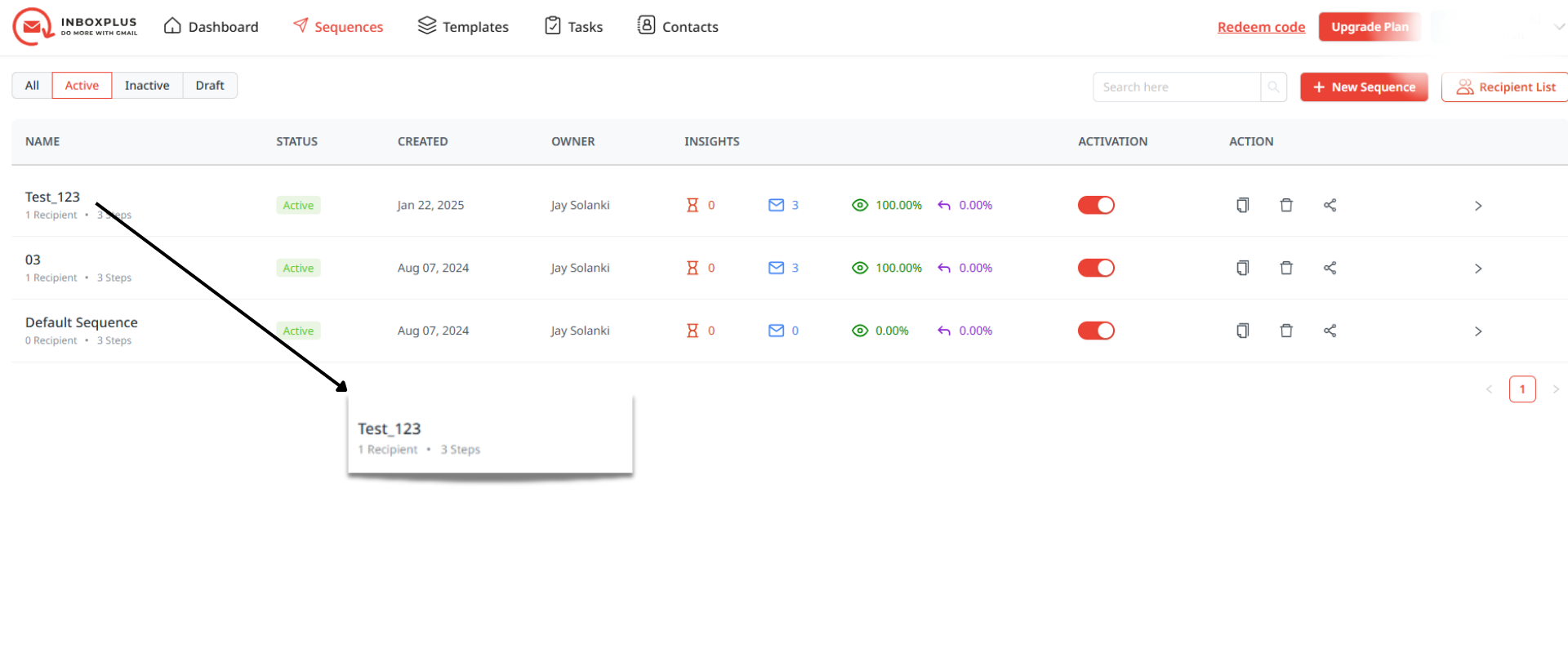Deactivate the Test_123 sequence toggle
The image size is (1568, 653).
1096,205
